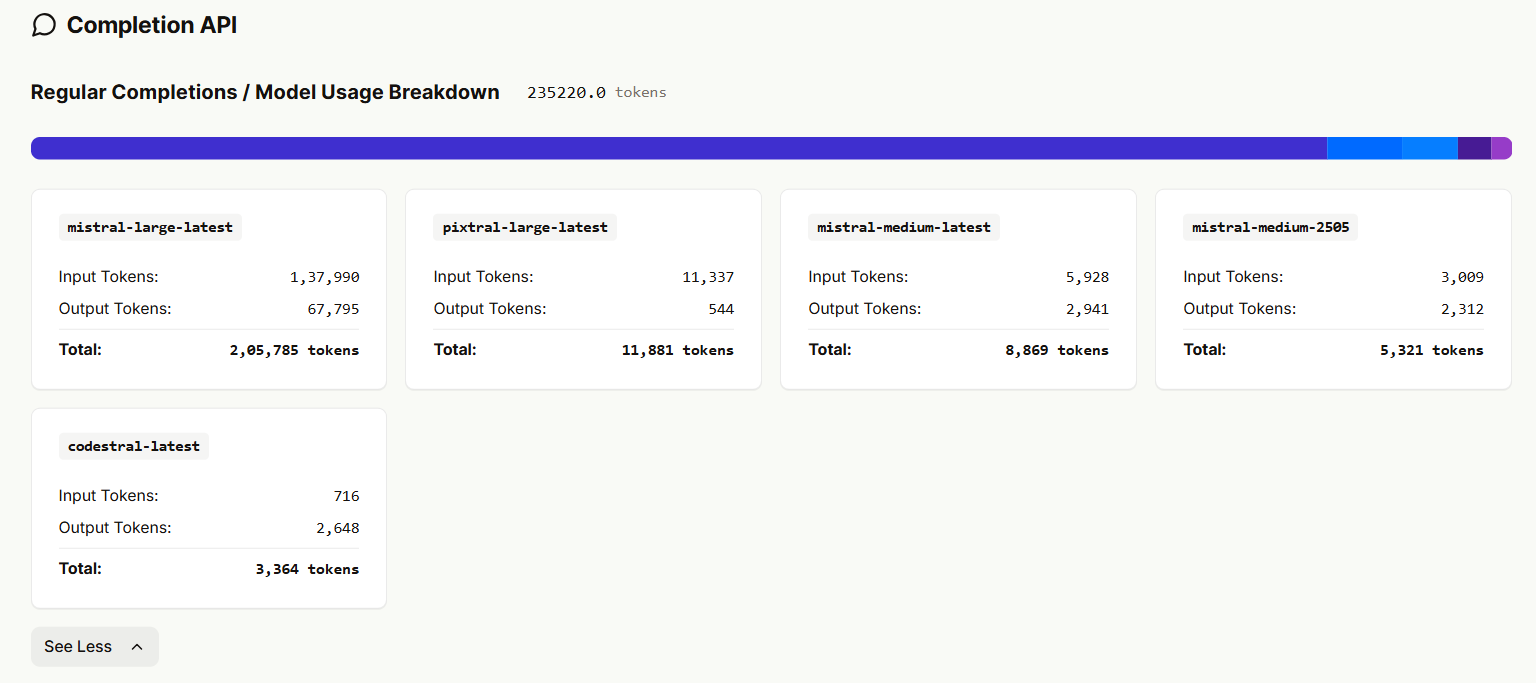Click the mistral-large-latest model tag
Viewport: 1536px width, 683px height.
(150, 227)
